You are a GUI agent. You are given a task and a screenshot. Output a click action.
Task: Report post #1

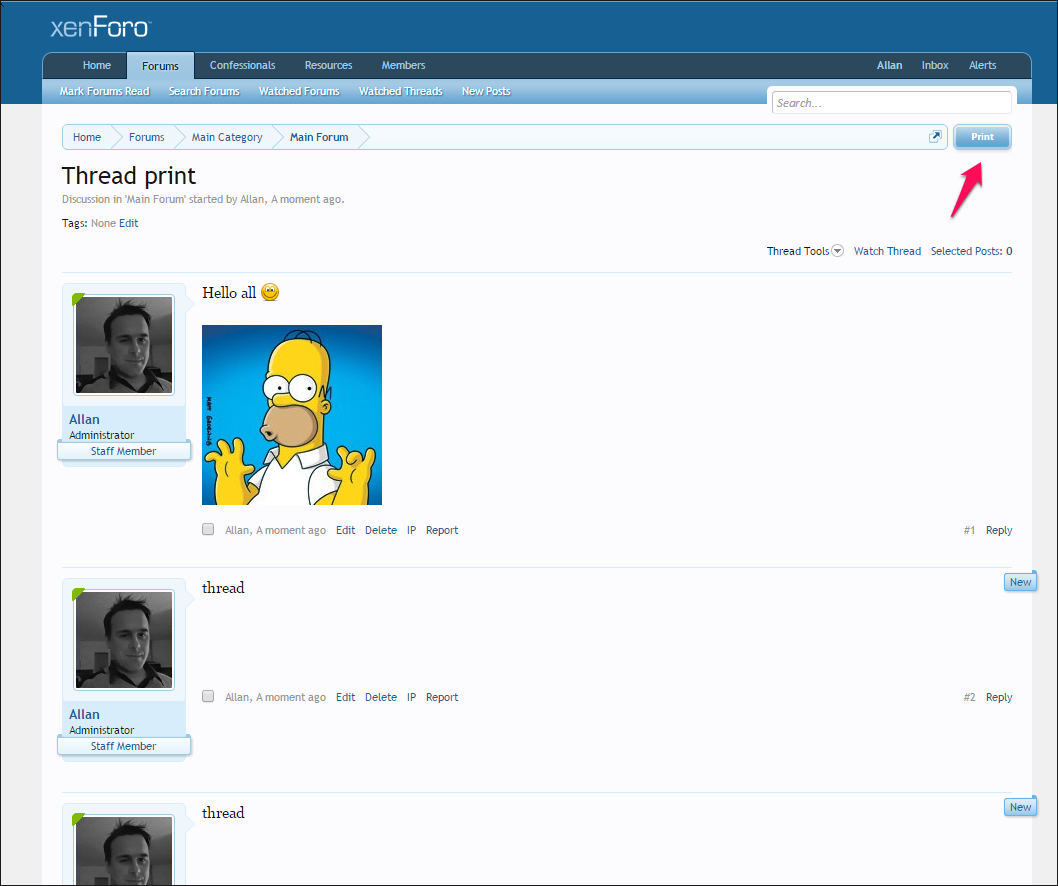pyautogui.click(x=442, y=530)
